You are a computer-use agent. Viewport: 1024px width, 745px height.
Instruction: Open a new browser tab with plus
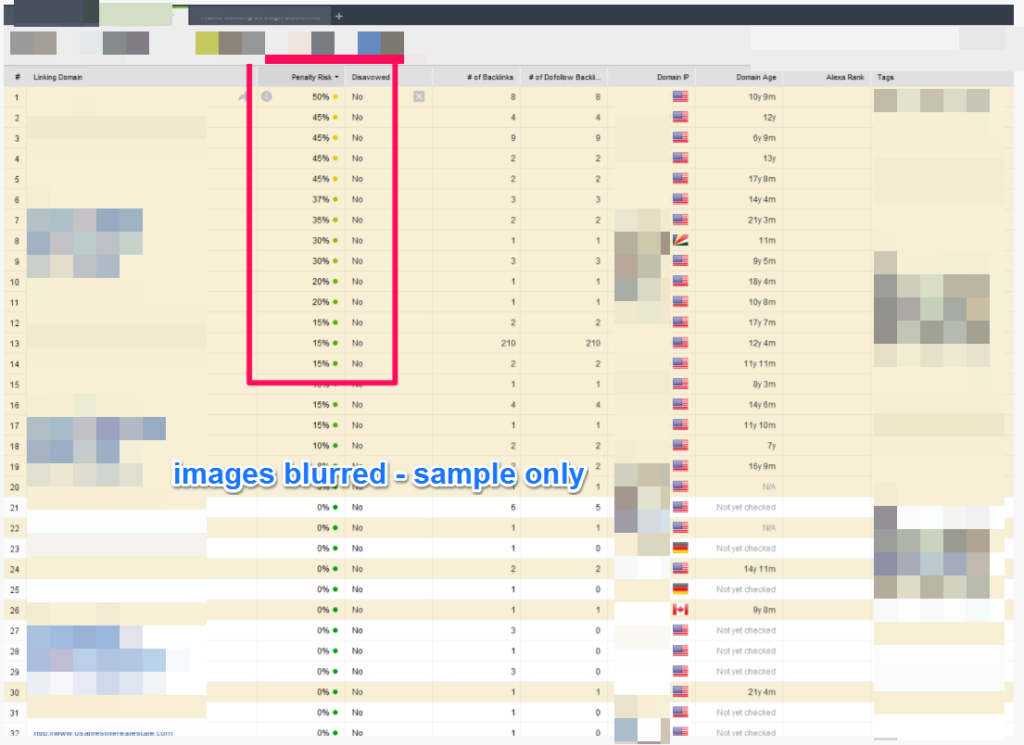[339, 16]
